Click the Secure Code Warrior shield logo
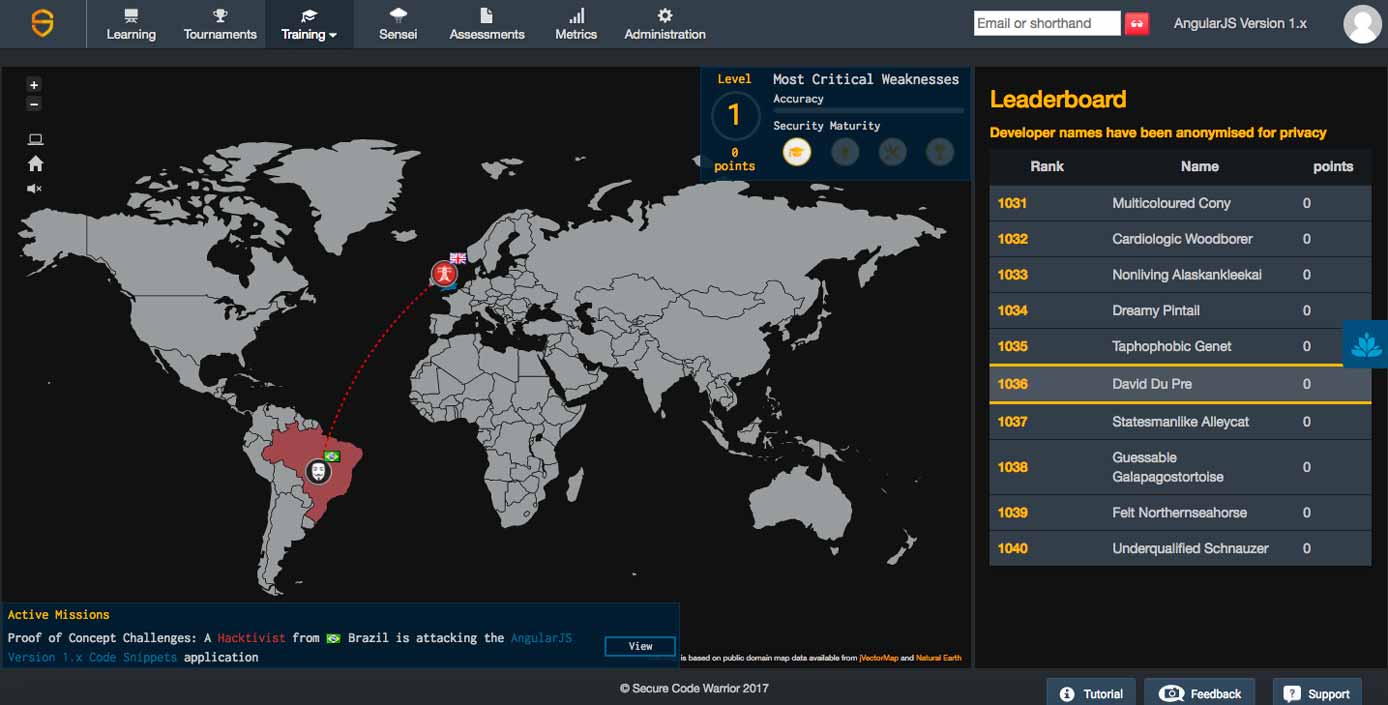The height and width of the screenshot is (705, 1388). pos(43,23)
